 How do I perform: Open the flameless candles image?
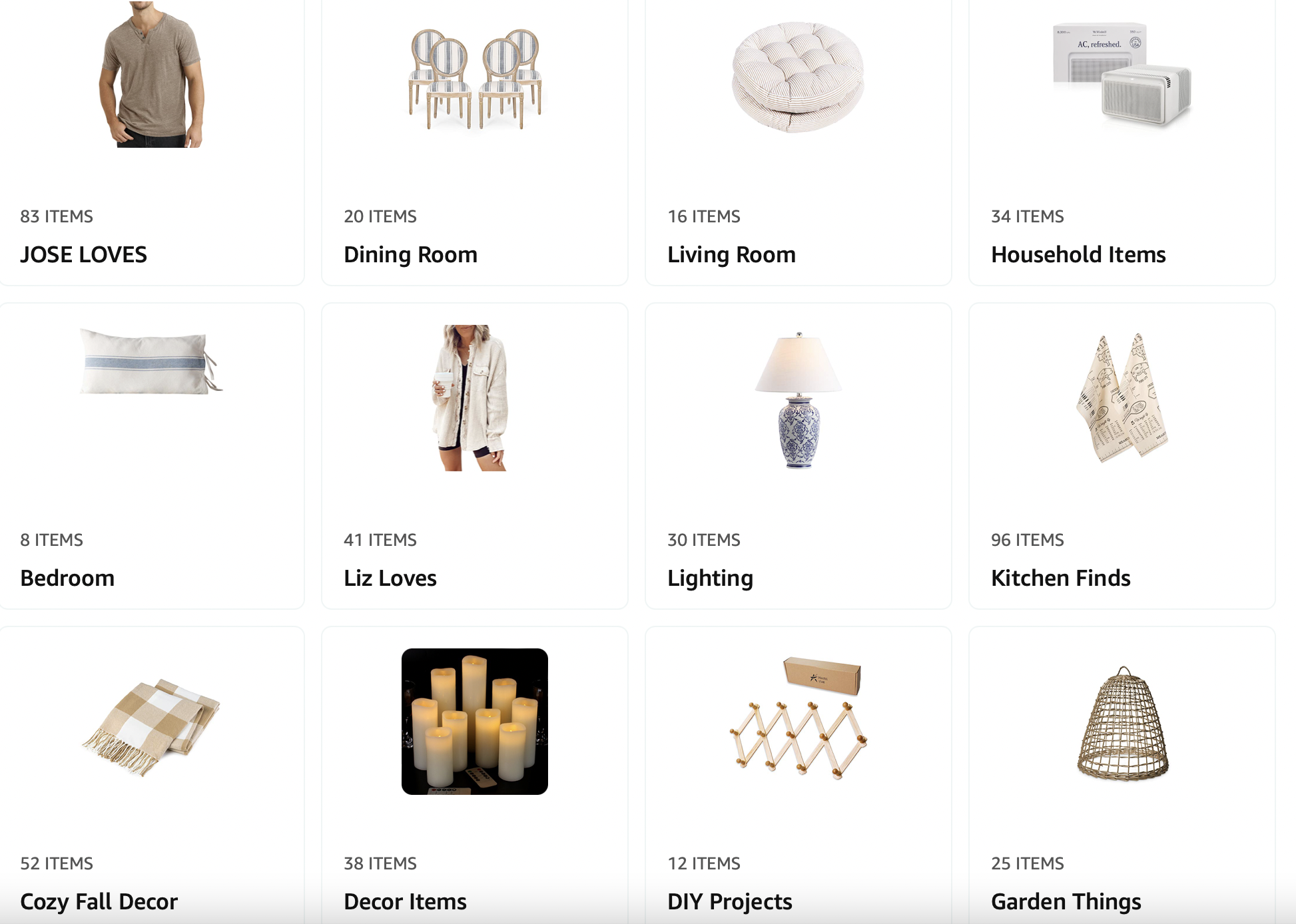tap(475, 722)
